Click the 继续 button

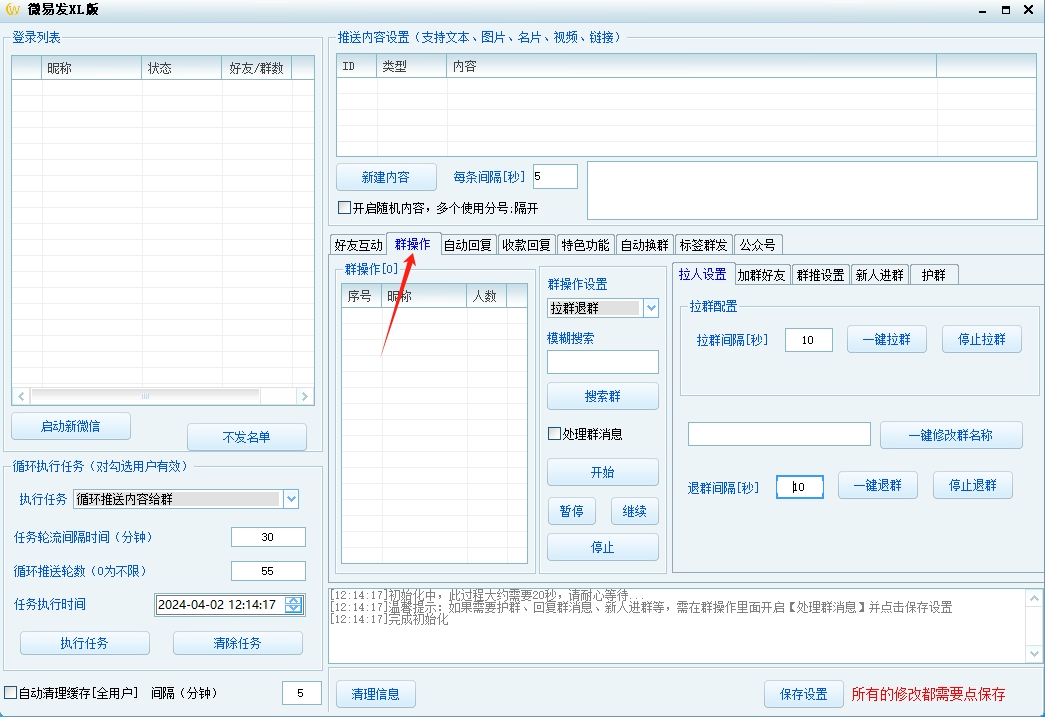(634, 511)
